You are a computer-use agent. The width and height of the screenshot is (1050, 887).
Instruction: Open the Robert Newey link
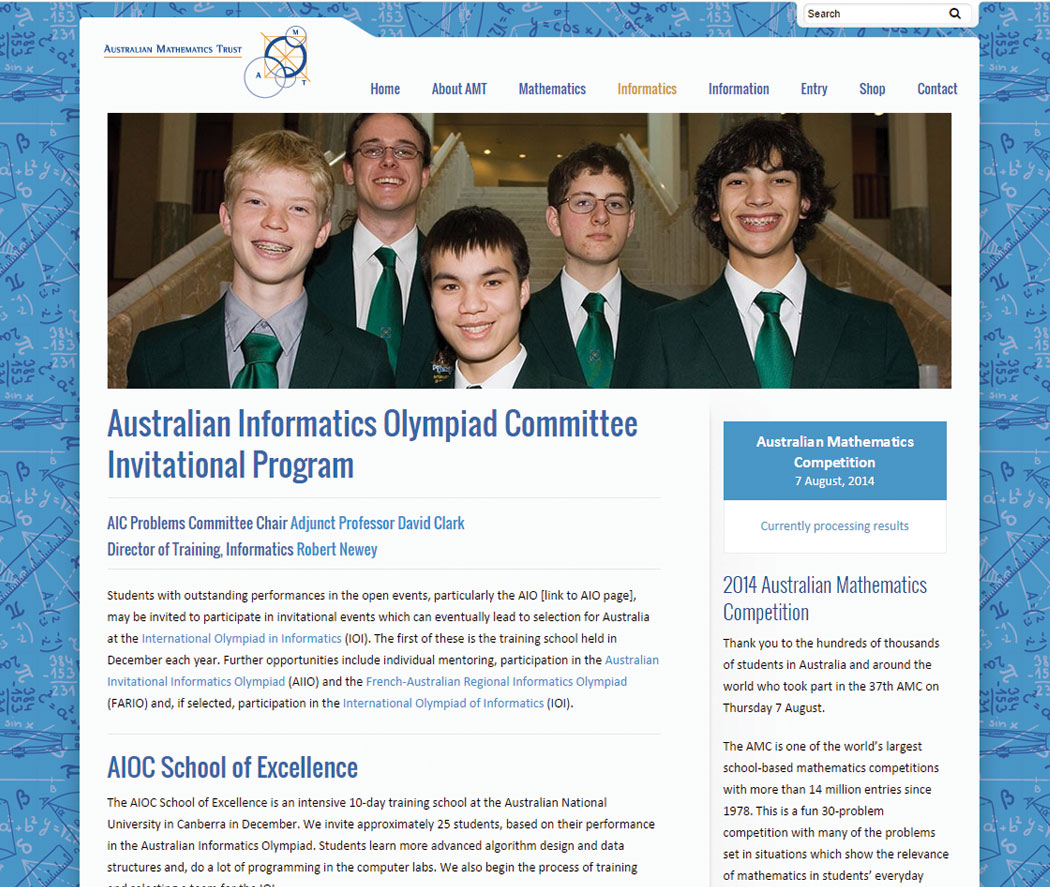pos(337,549)
